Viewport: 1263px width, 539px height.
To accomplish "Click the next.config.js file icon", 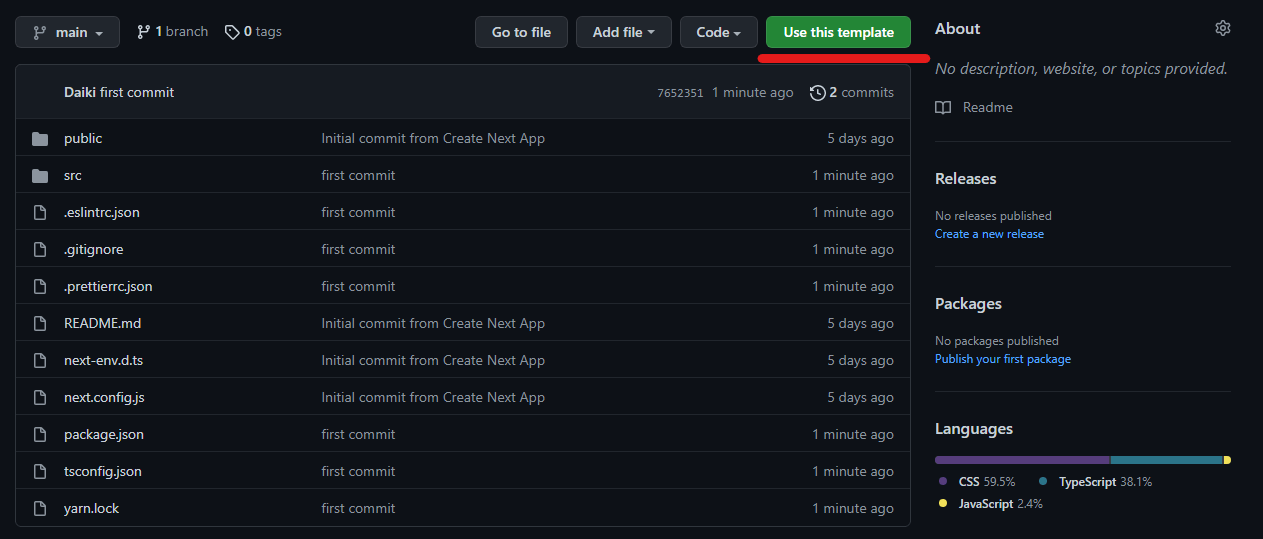I will (40, 397).
